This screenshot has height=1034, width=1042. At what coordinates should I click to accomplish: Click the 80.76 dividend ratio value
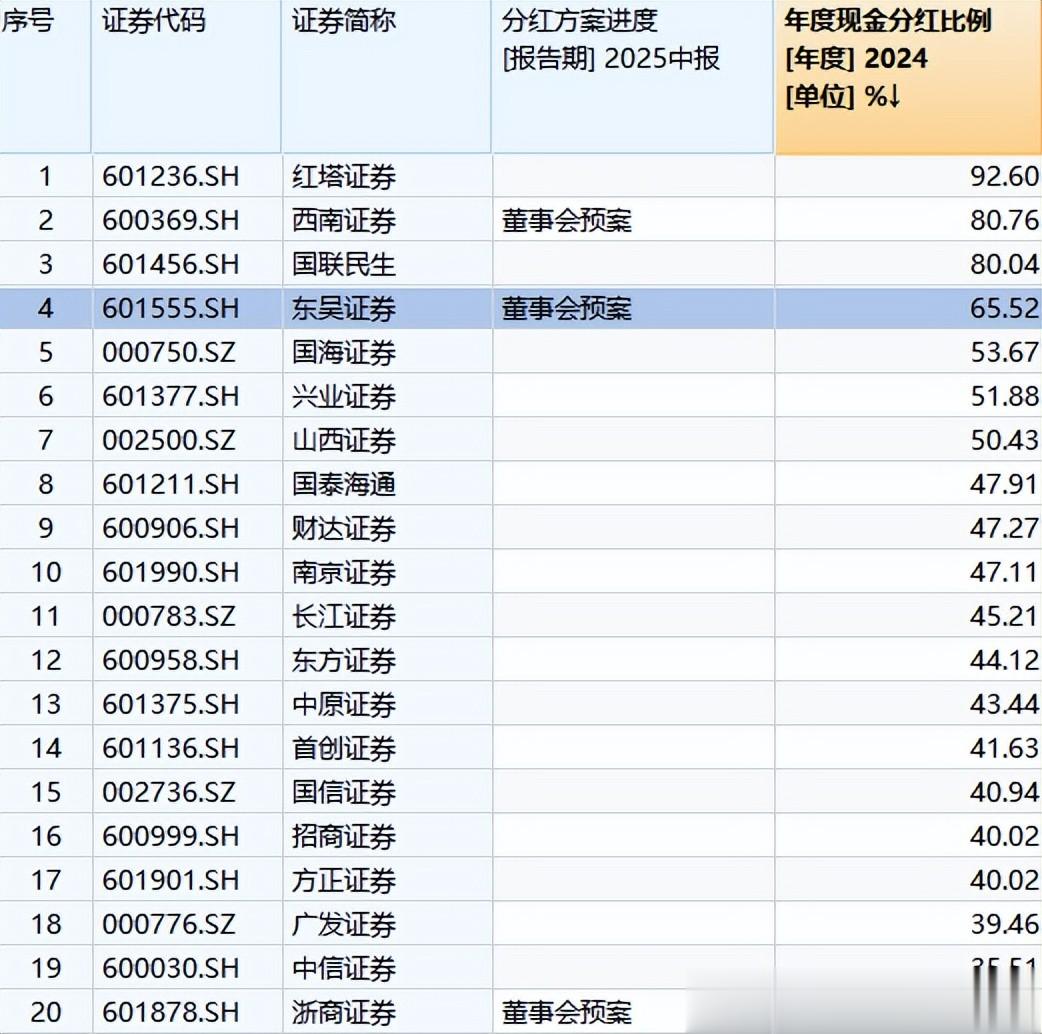pyautogui.click(x=1004, y=221)
